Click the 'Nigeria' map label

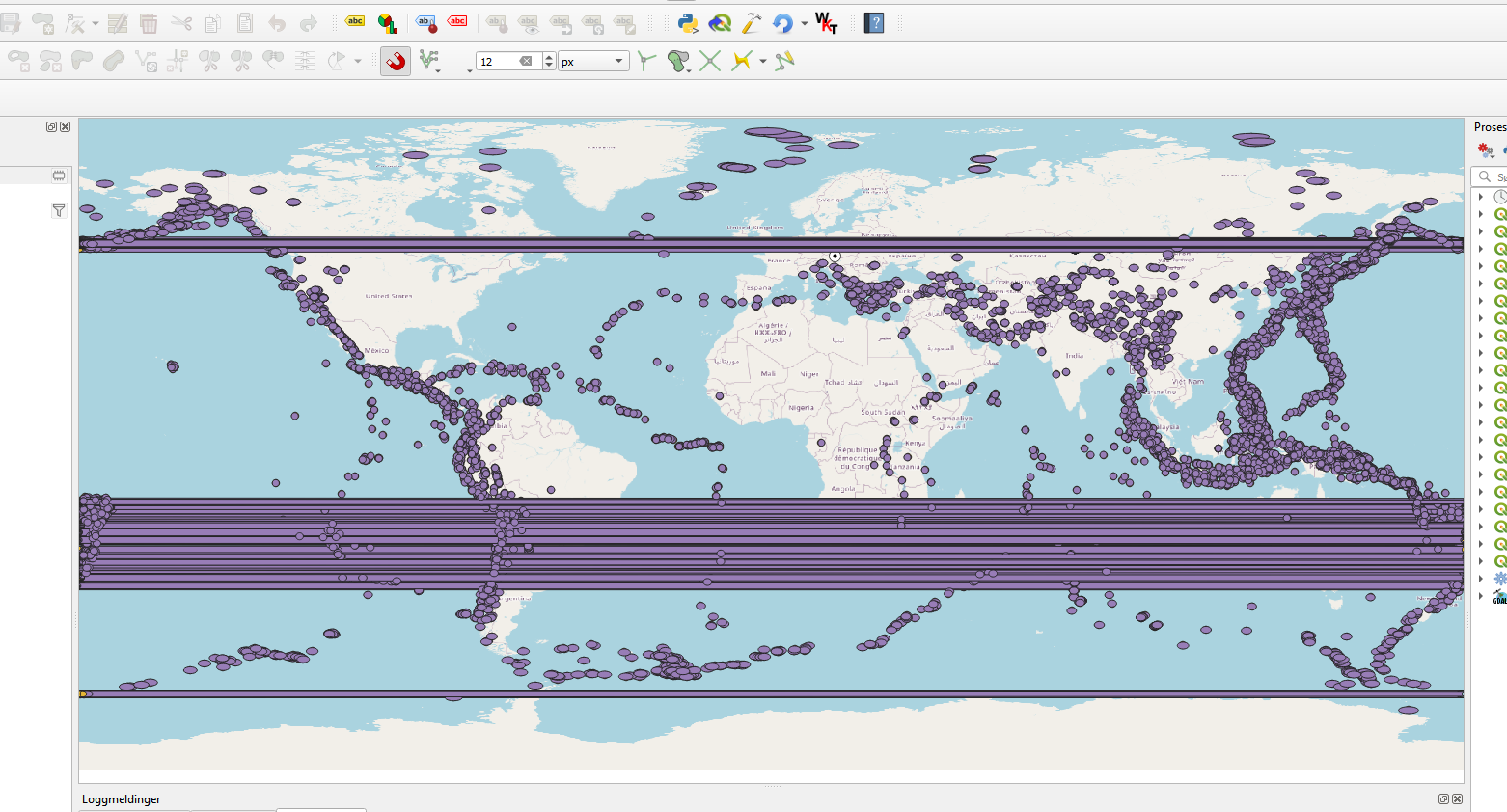click(801, 407)
